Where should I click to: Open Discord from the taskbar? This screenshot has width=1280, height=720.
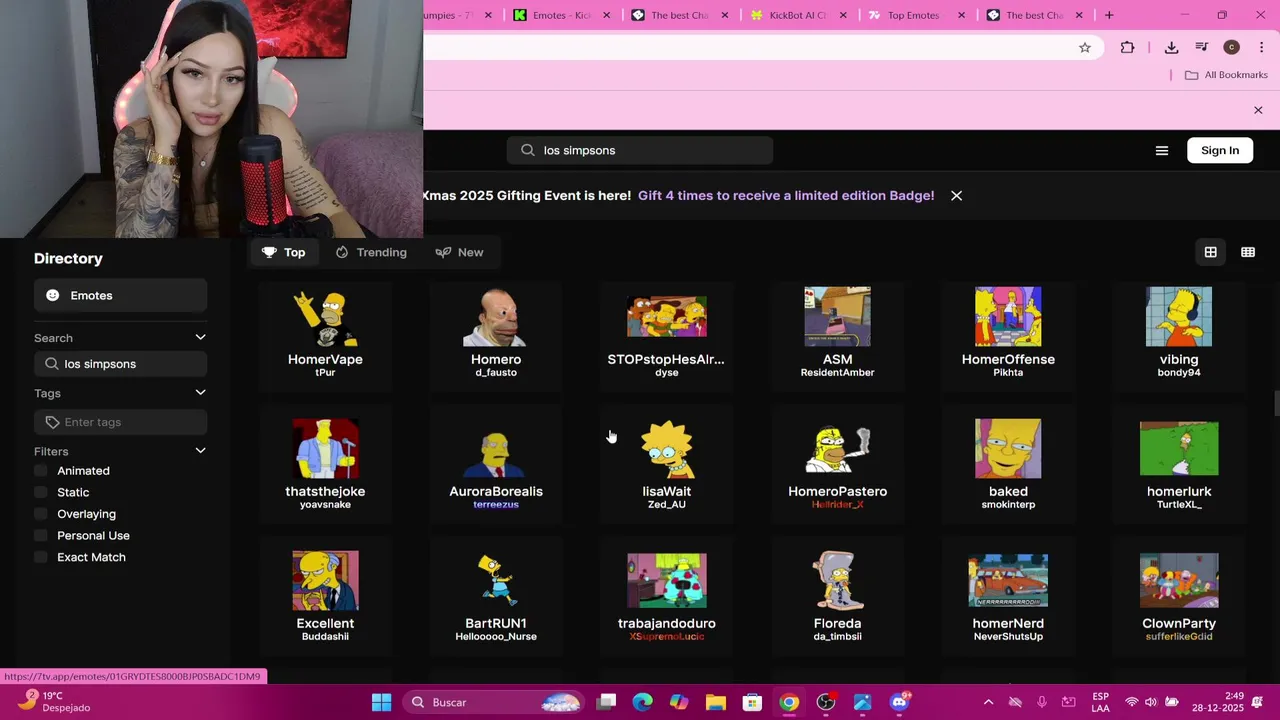point(900,702)
